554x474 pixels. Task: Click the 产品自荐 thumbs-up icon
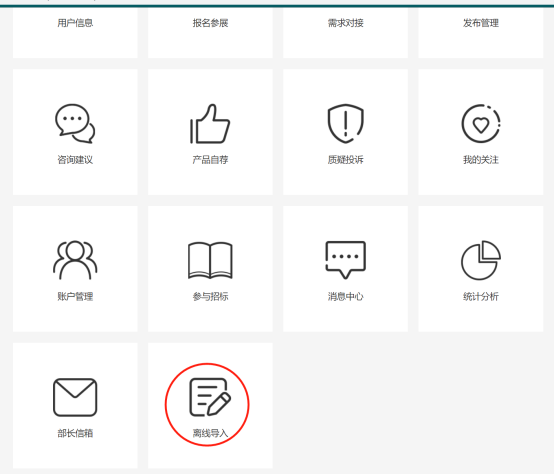210,124
